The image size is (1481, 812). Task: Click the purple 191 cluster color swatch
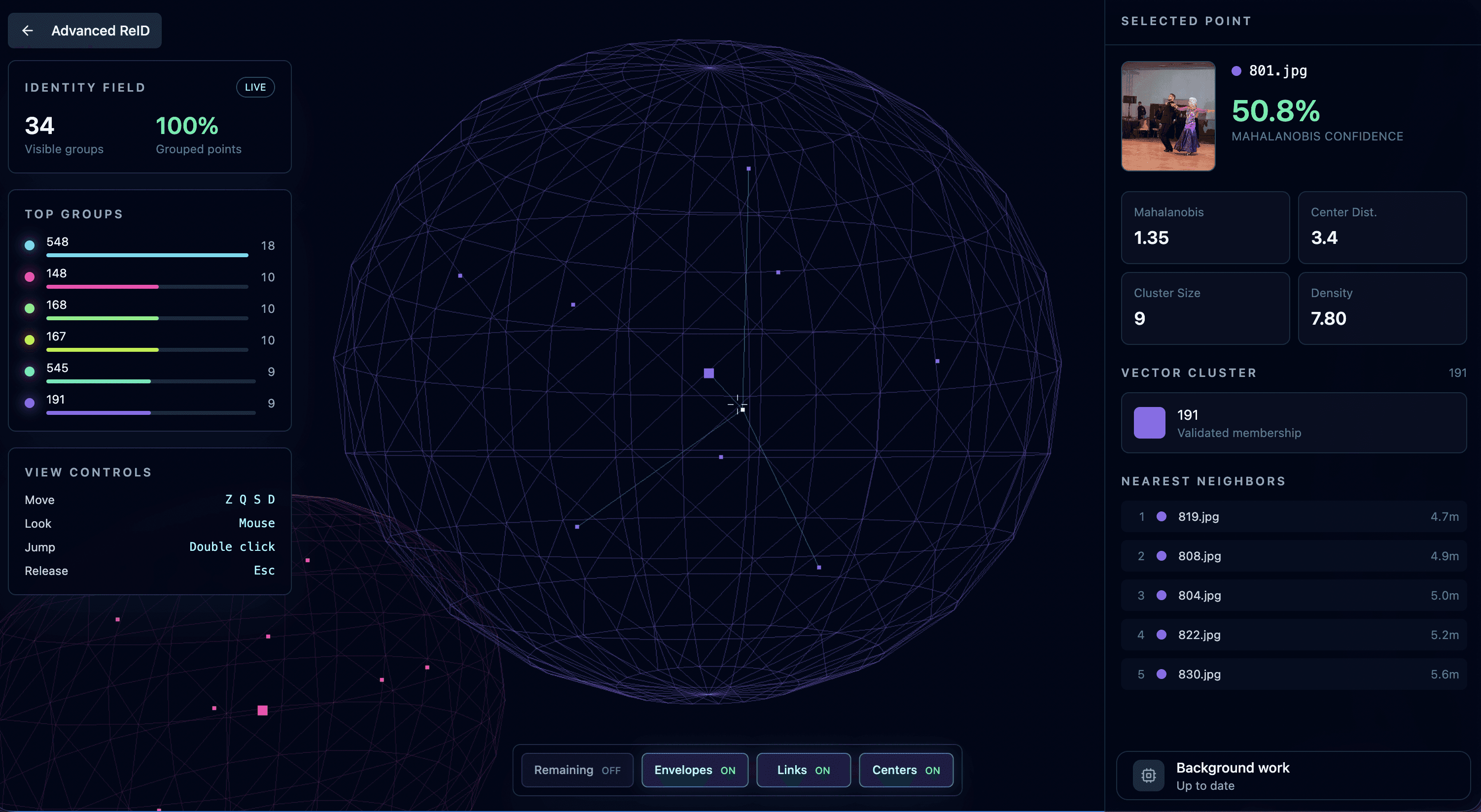click(x=1149, y=423)
